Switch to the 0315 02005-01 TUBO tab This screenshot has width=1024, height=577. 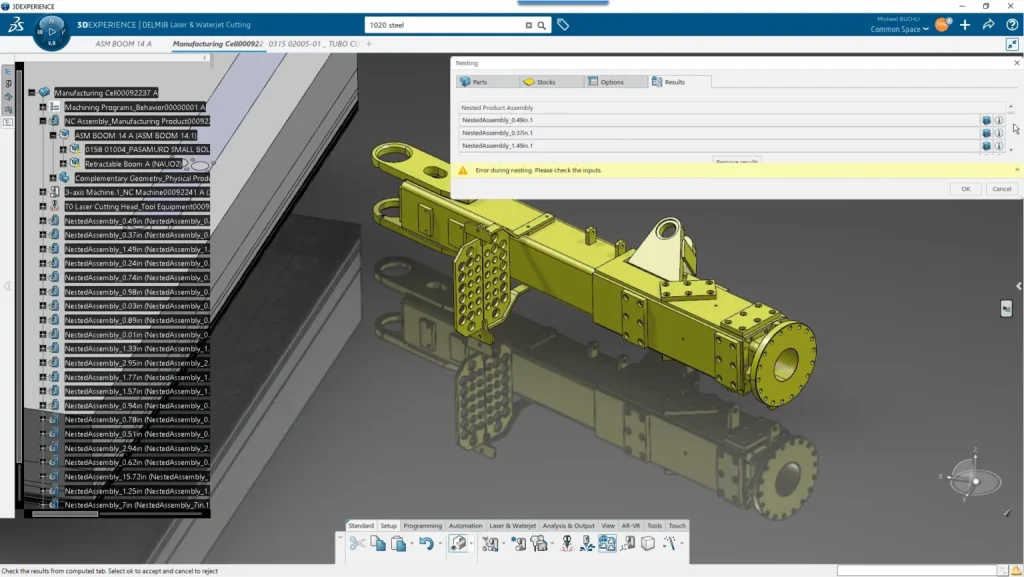313,44
